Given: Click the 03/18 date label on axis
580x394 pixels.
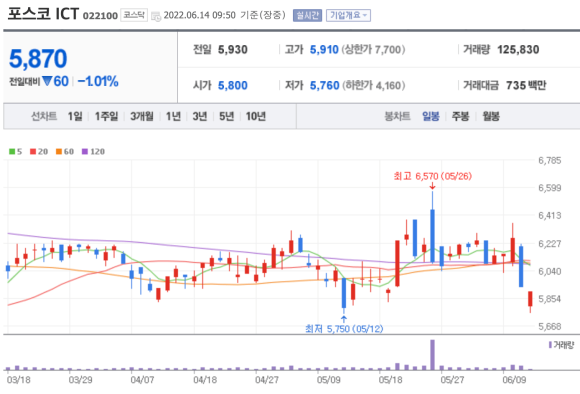Looking at the screenshot, I should click(x=19, y=380).
